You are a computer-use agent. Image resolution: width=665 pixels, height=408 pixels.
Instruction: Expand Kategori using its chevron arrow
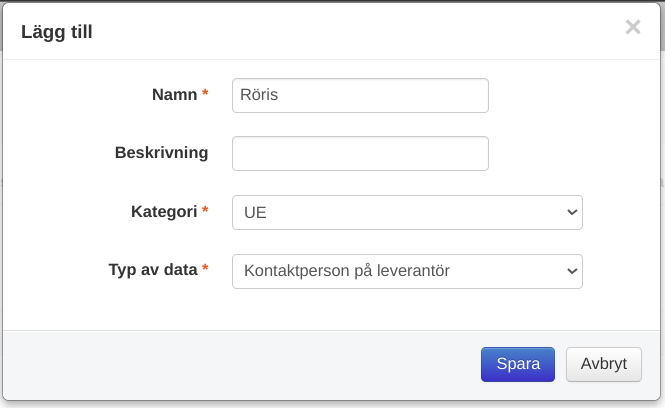click(572, 212)
